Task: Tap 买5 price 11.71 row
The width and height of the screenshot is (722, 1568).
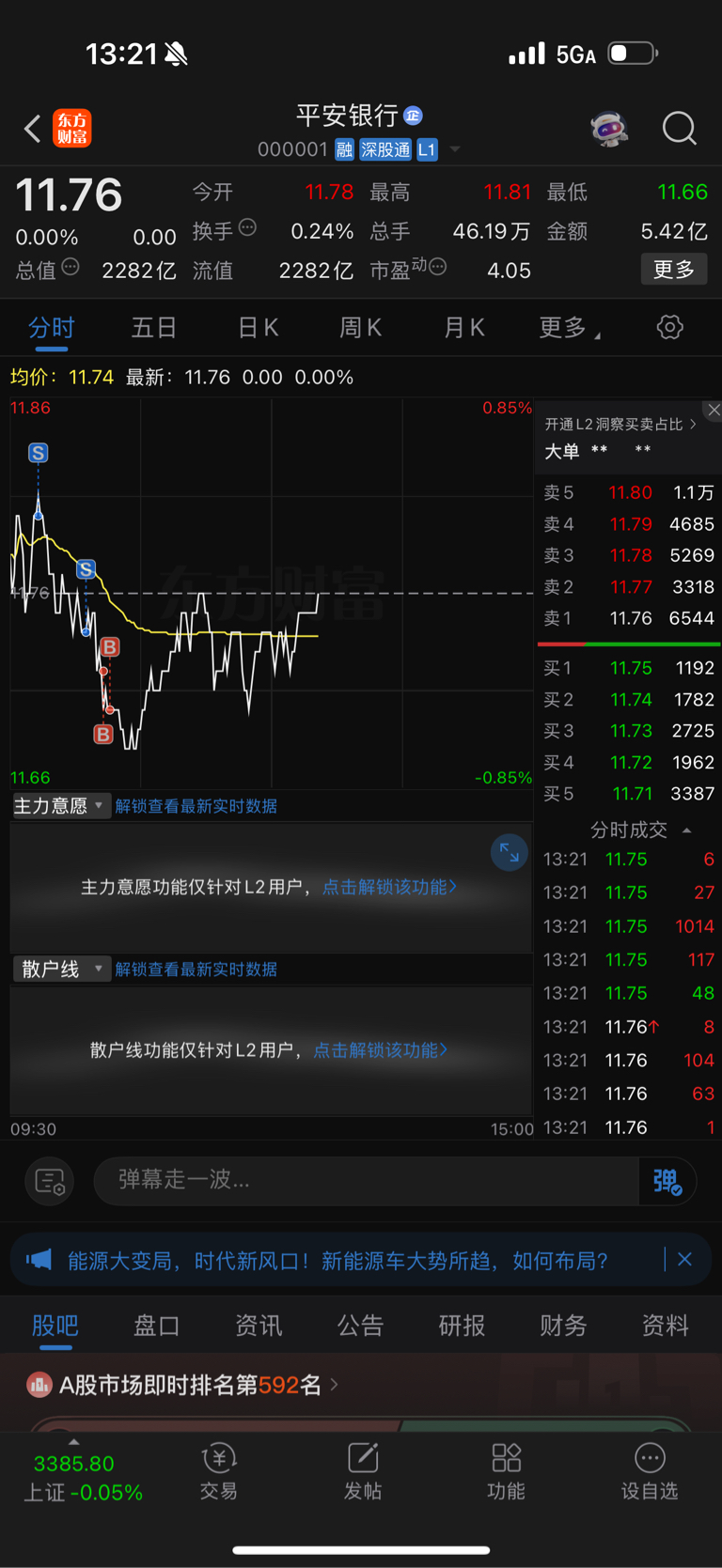Action: [x=629, y=794]
